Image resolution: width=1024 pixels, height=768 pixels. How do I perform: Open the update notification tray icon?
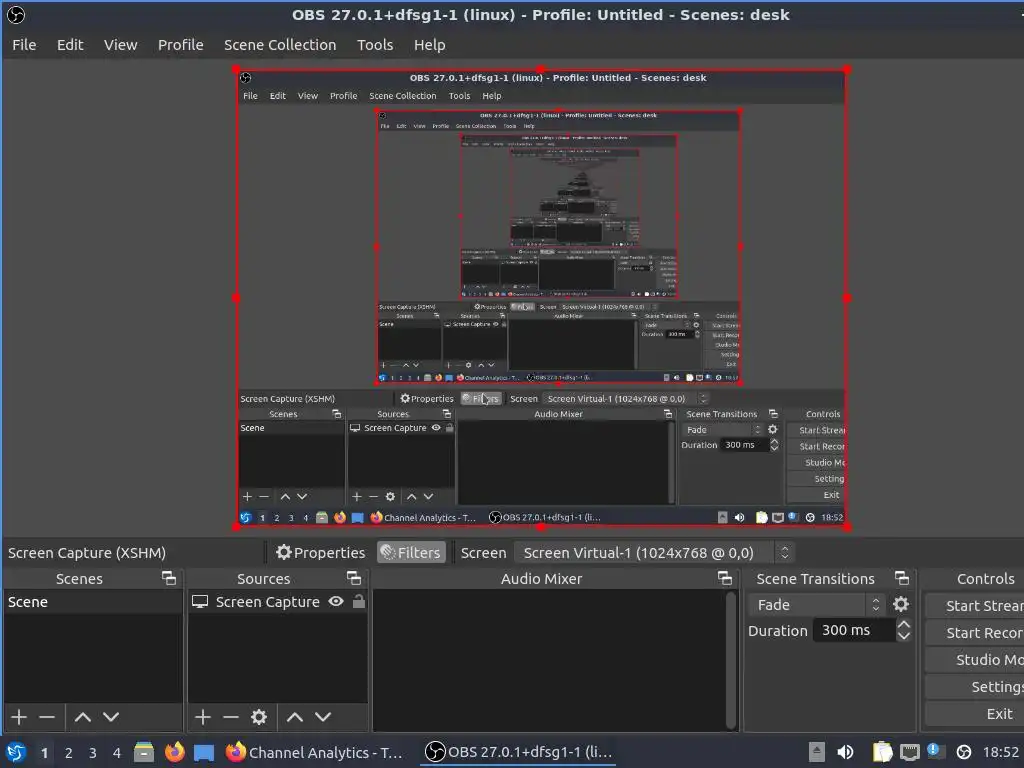(x=936, y=751)
